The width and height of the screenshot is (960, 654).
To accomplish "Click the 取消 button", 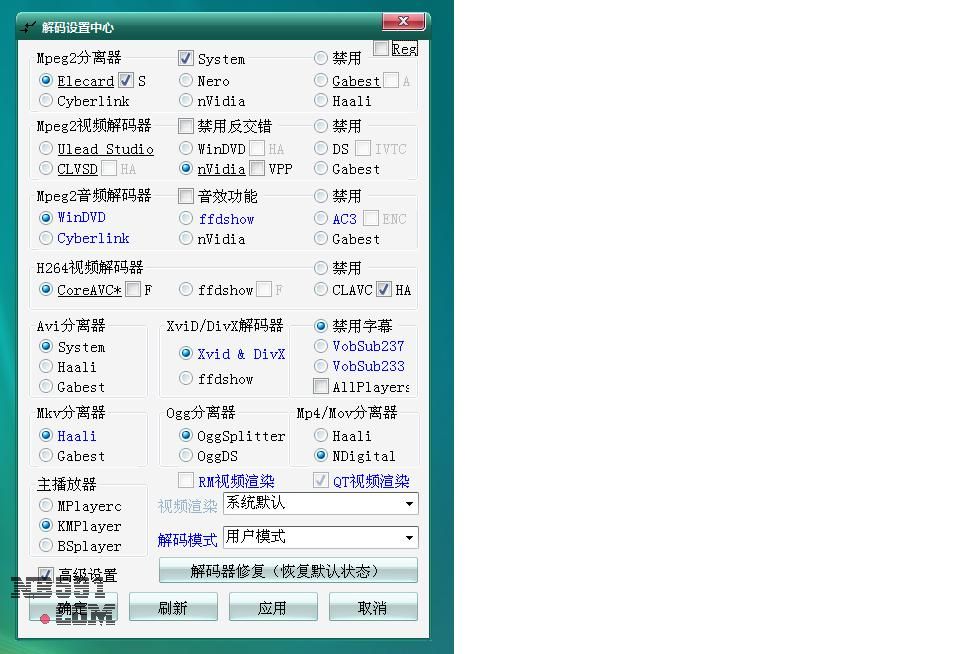I will pyautogui.click(x=373, y=607).
